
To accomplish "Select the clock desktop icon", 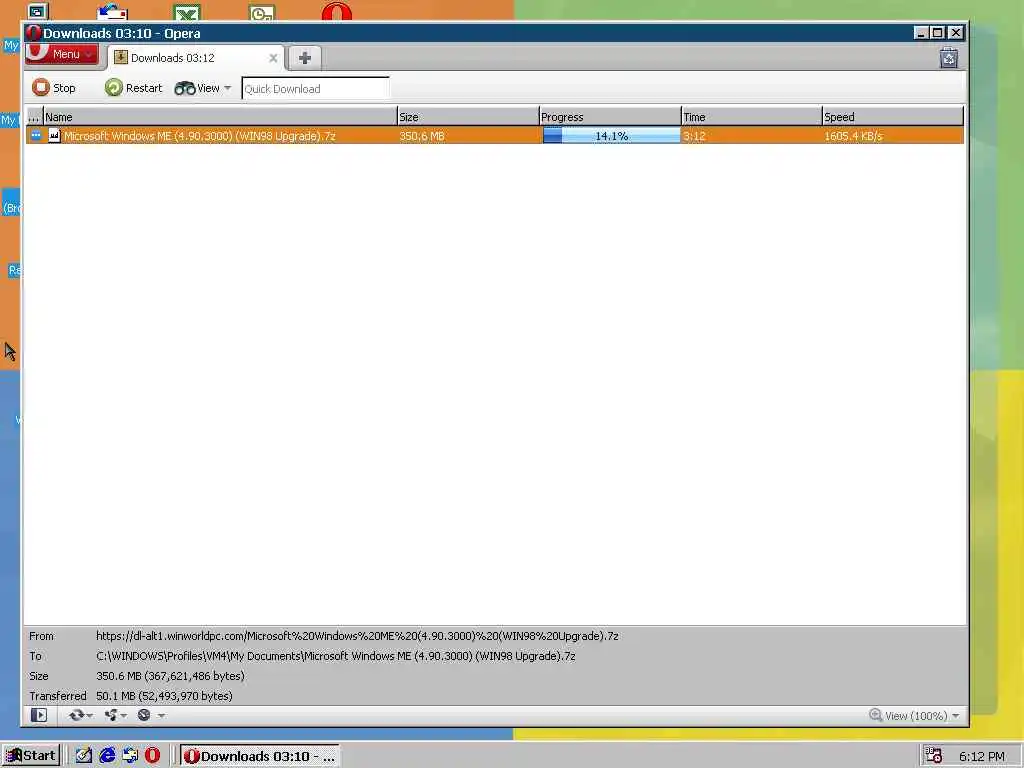I will tap(262, 12).
